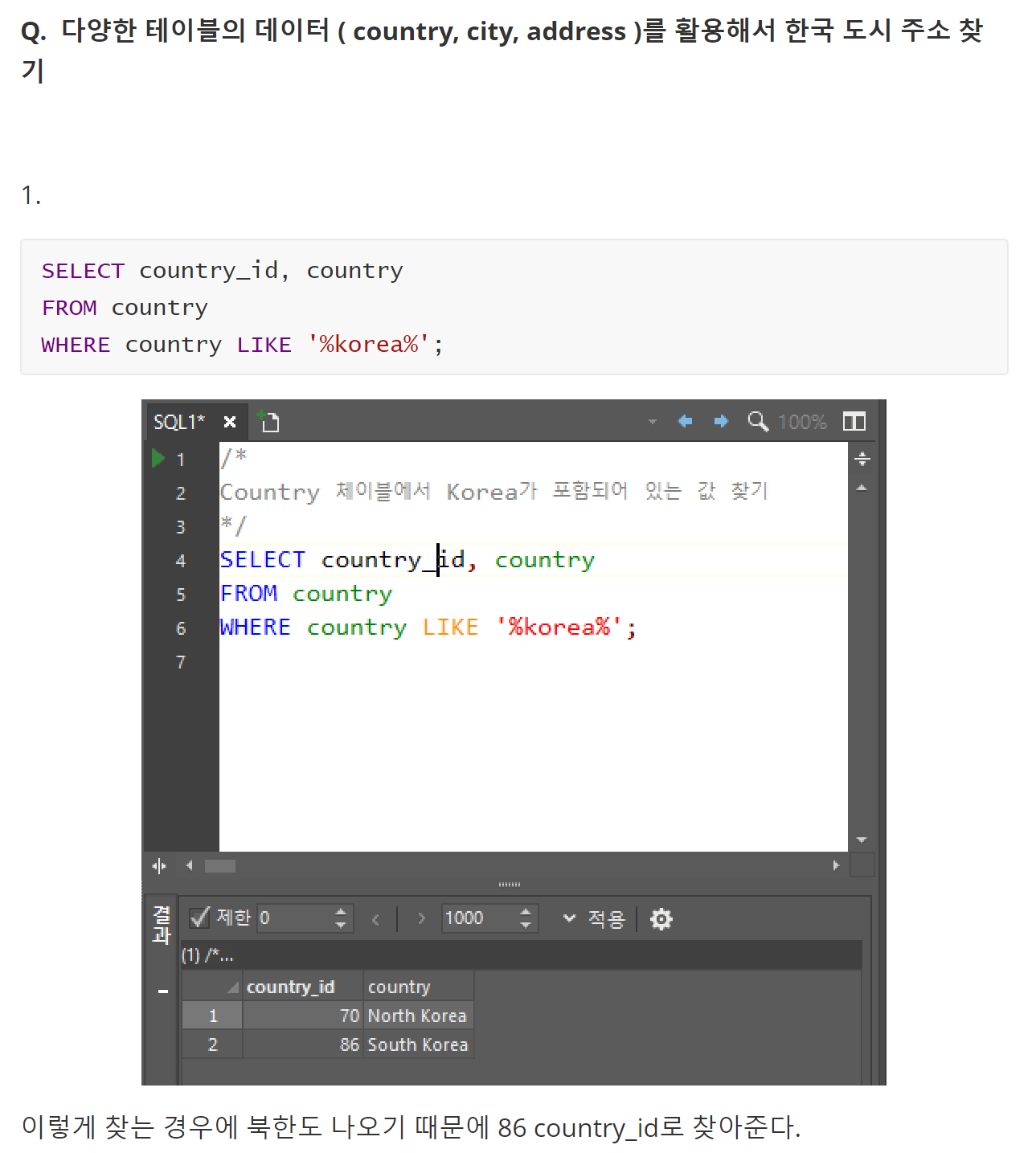Click the cell with value 70
Screen dimensions: 1036x1153
302,1016
